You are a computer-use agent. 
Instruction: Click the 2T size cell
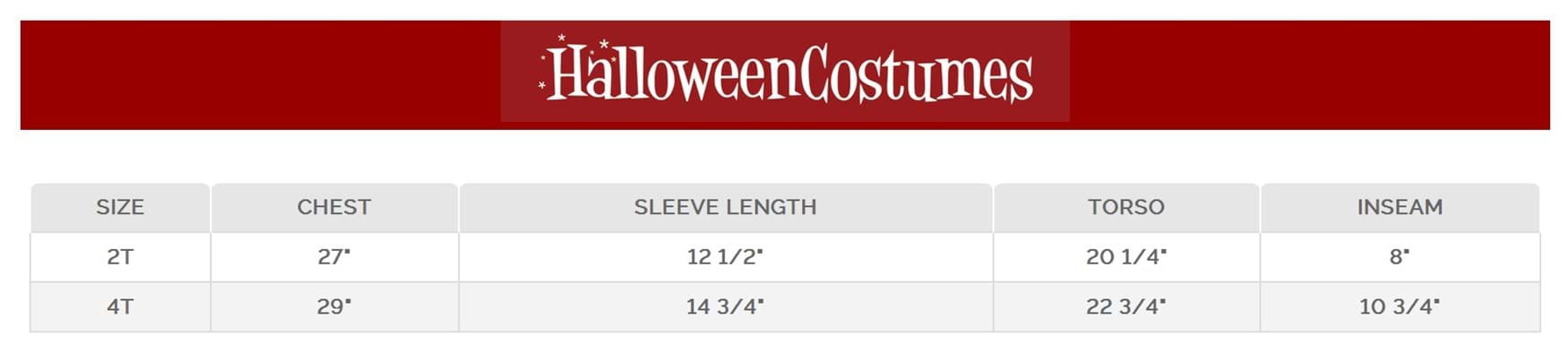(x=120, y=257)
